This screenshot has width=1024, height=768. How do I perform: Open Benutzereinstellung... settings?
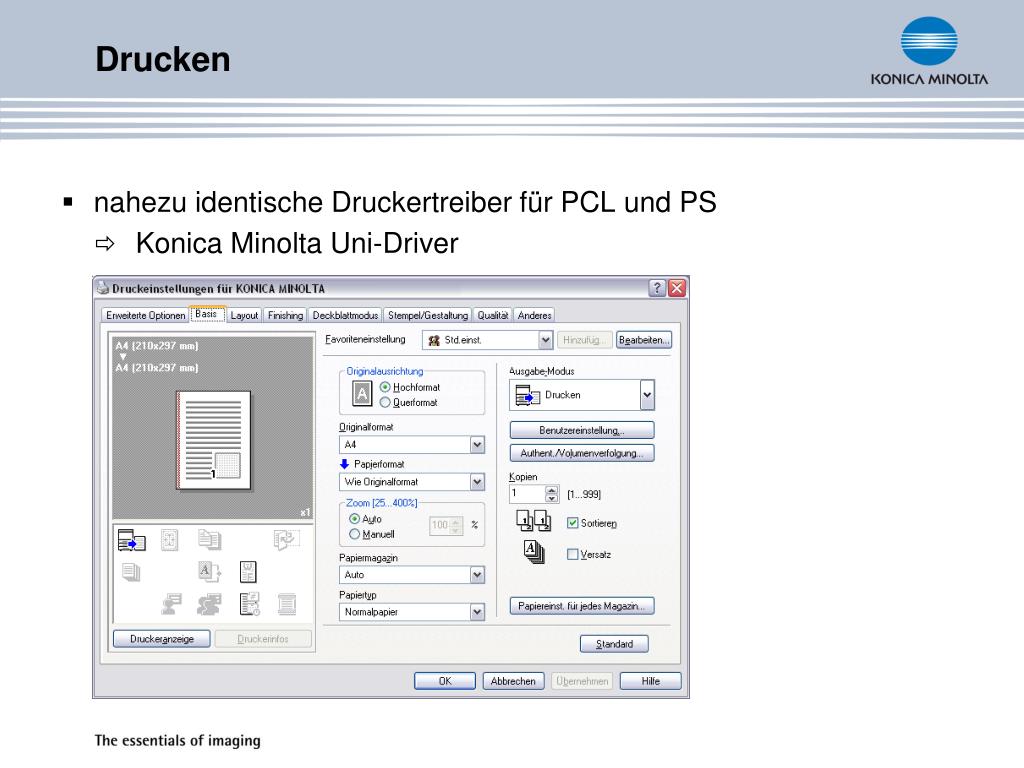582,430
